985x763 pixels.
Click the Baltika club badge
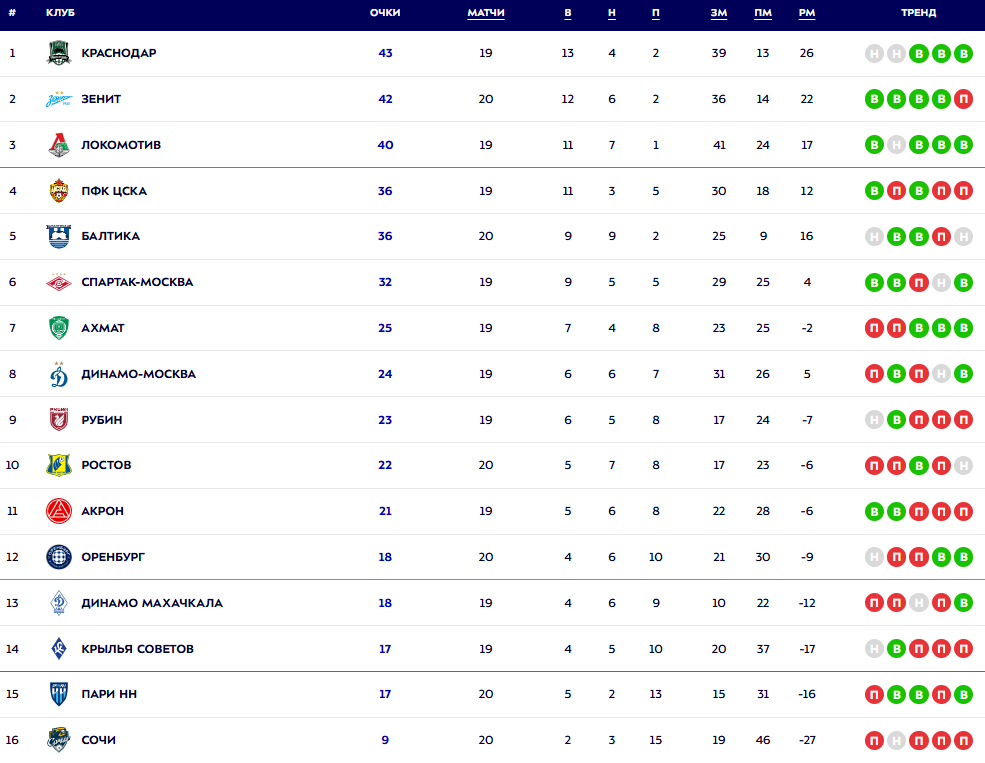pyautogui.click(x=59, y=237)
